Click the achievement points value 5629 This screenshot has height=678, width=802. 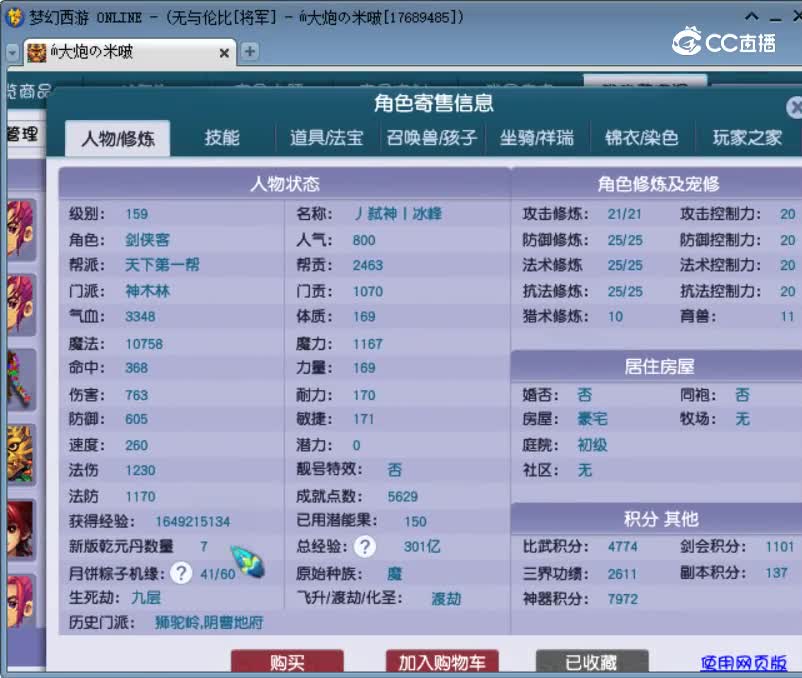click(403, 496)
